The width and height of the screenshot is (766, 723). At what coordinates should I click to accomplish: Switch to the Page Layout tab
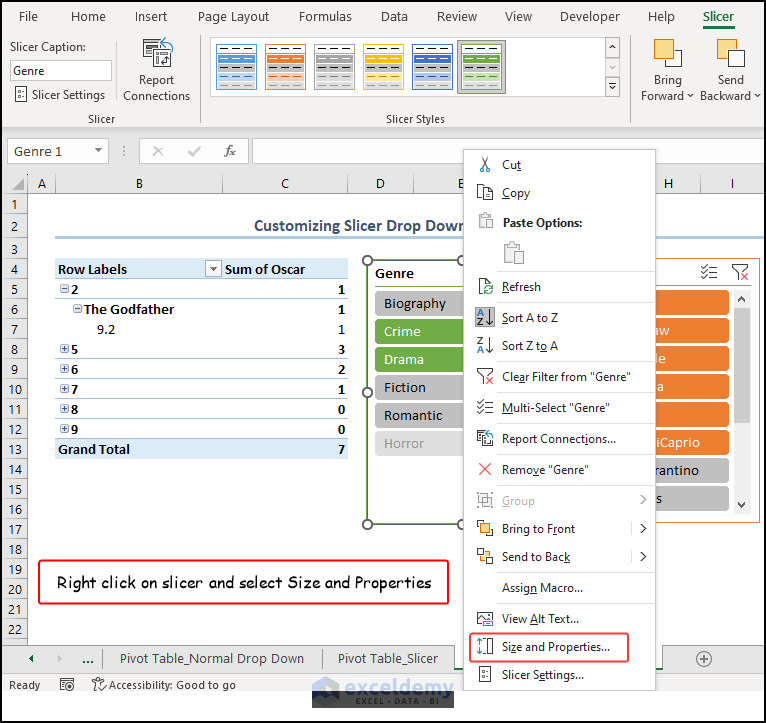pos(233,17)
